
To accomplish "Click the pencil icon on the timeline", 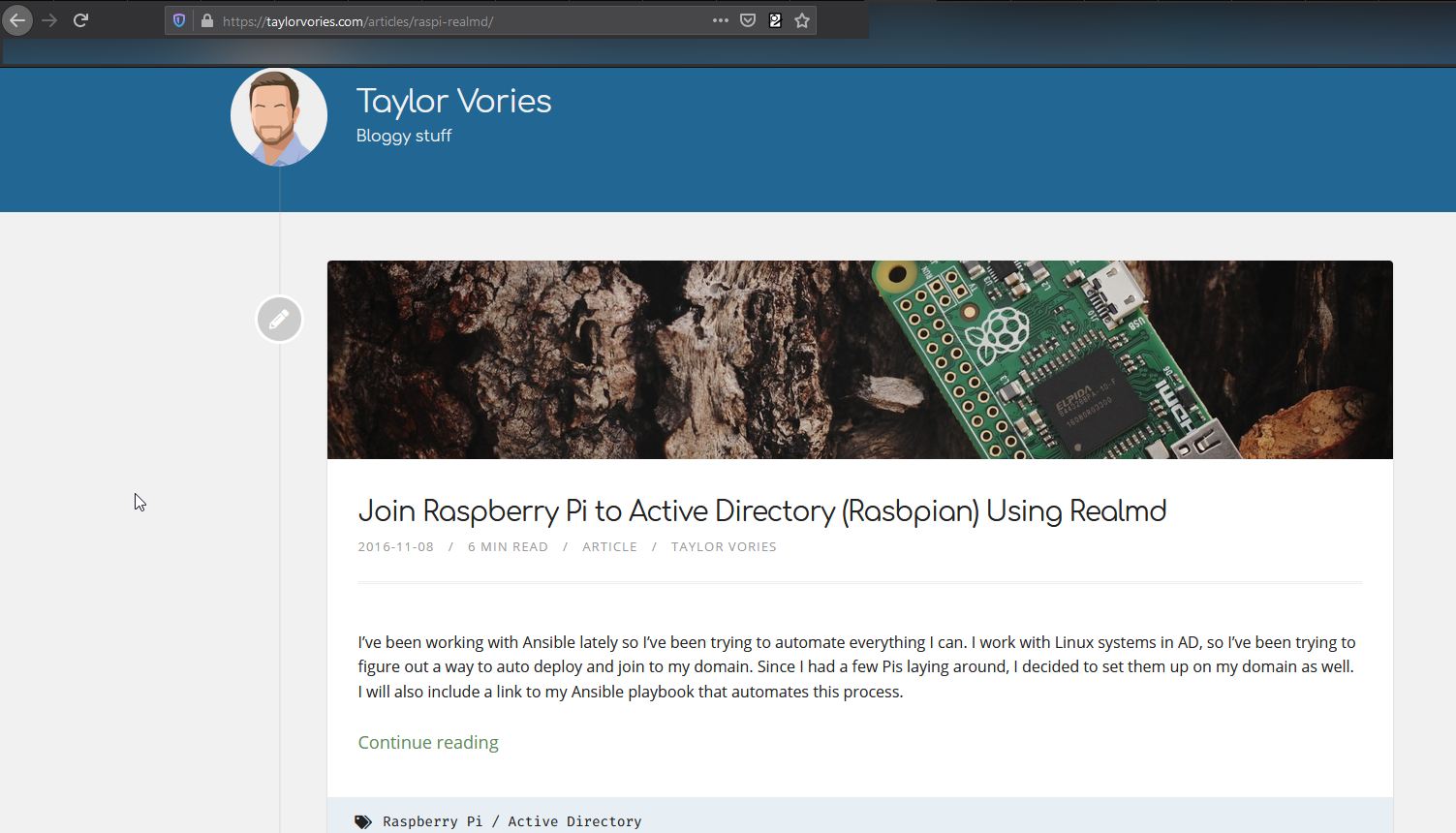I will (279, 319).
